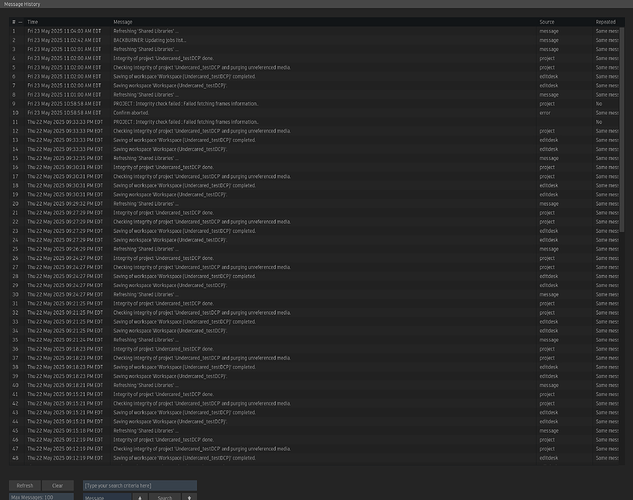Click row number 30 in the list
633x500 pixels.
tap(15, 294)
